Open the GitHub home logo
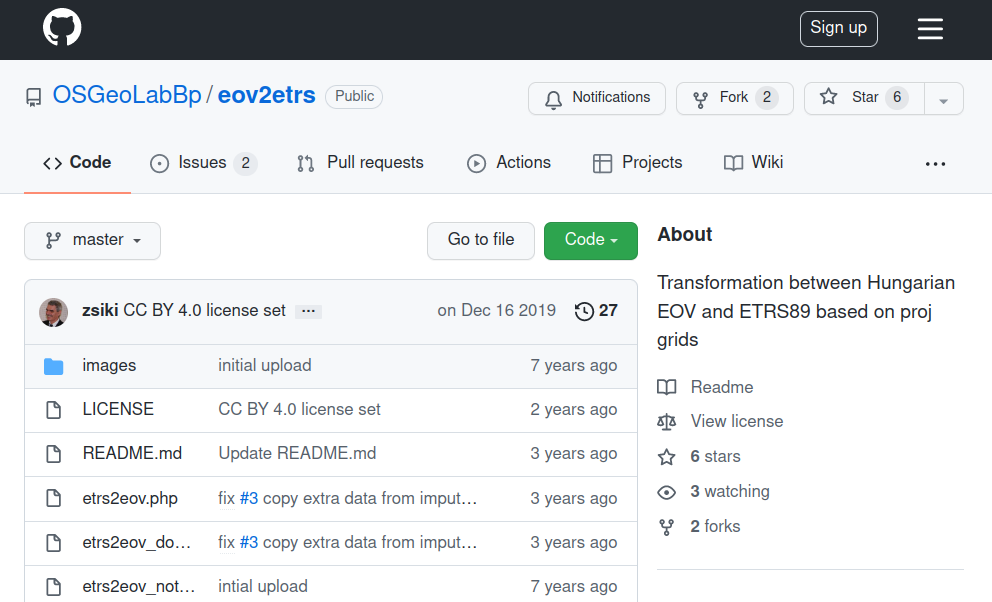The width and height of the screenshot is (992, 602). click(x=62, y=27)
